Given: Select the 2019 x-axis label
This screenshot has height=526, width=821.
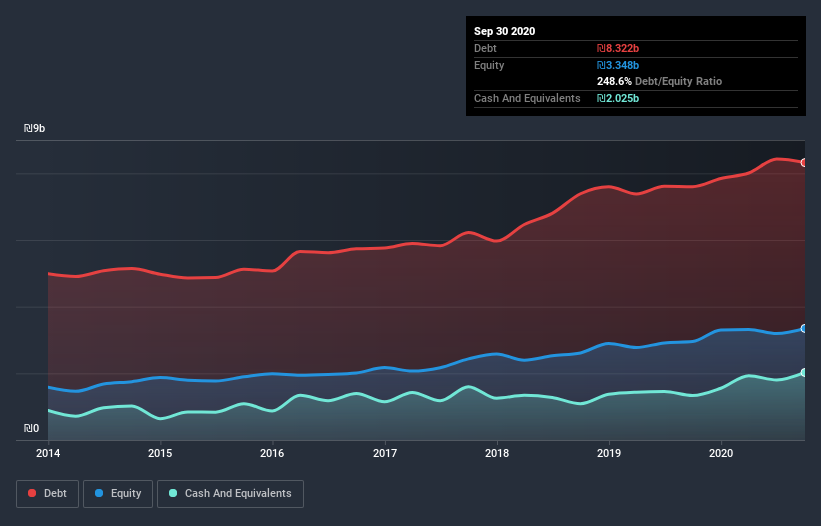Looking at the screenshot, I should [609, 453].
